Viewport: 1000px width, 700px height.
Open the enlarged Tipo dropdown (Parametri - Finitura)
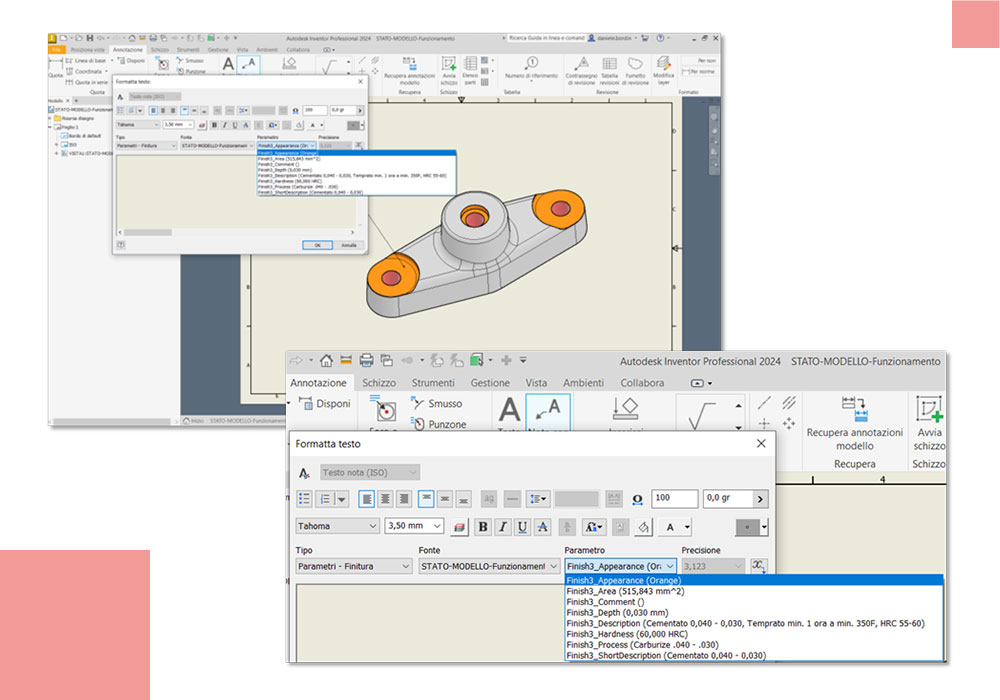click(354, 566)
